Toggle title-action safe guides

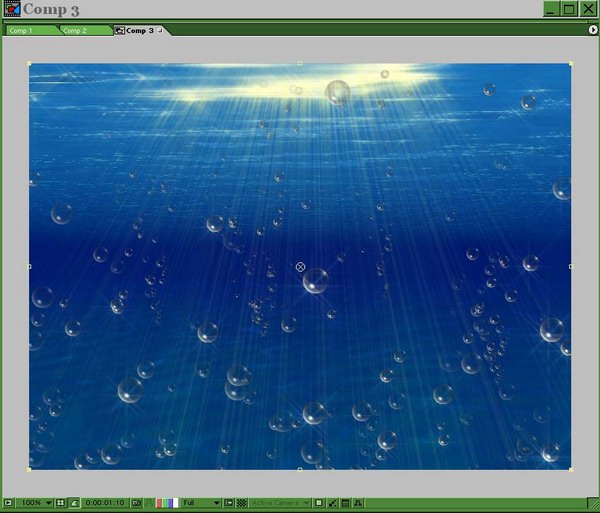60,503
